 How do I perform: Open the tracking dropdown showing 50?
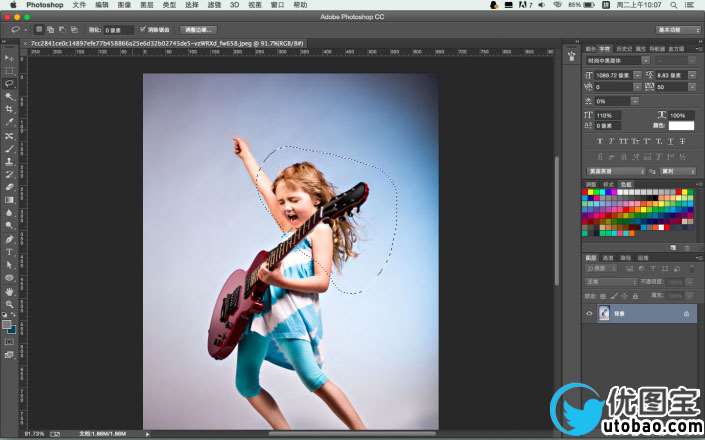692,87
